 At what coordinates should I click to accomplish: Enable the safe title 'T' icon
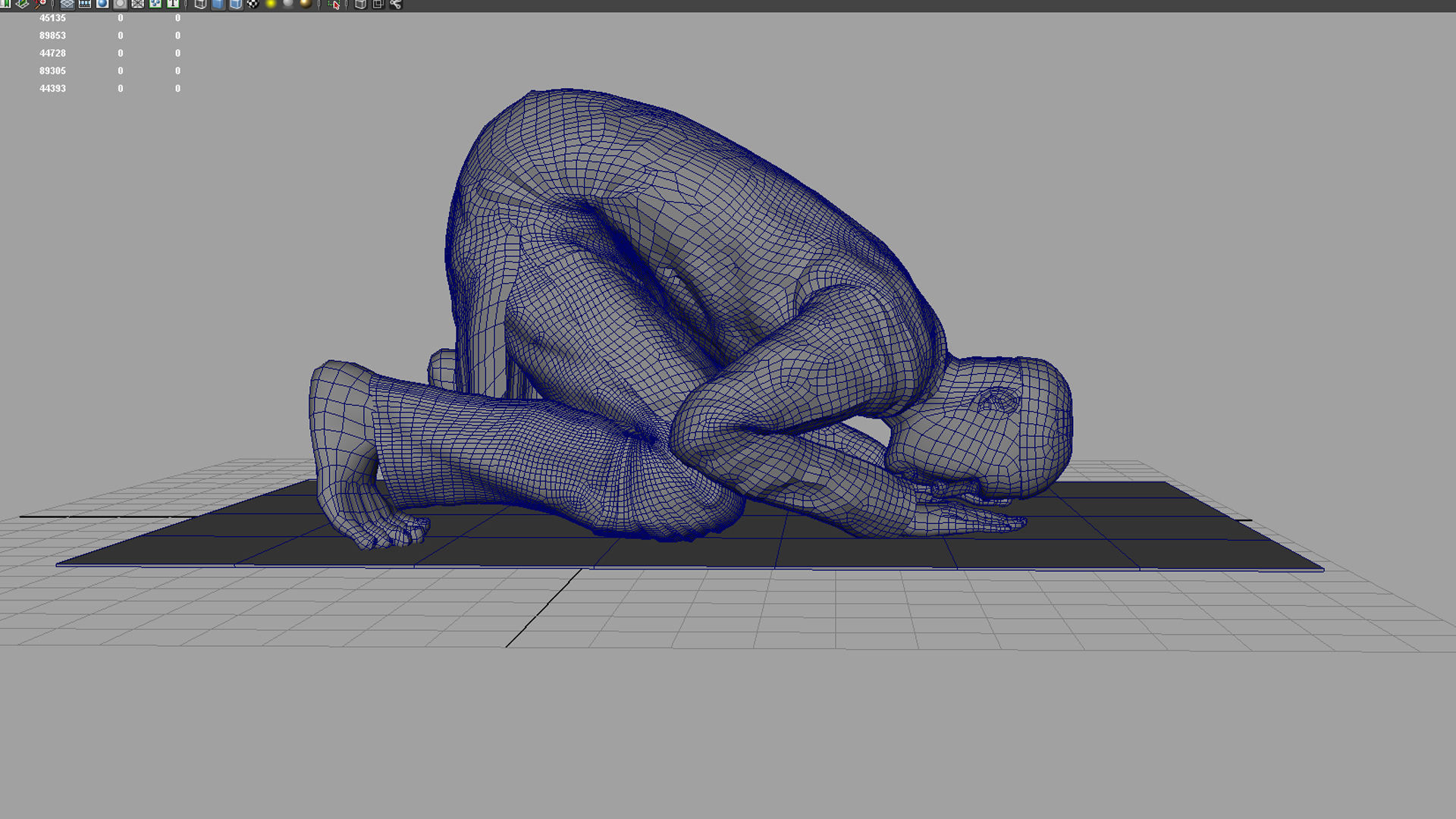[x=173, y=4]
